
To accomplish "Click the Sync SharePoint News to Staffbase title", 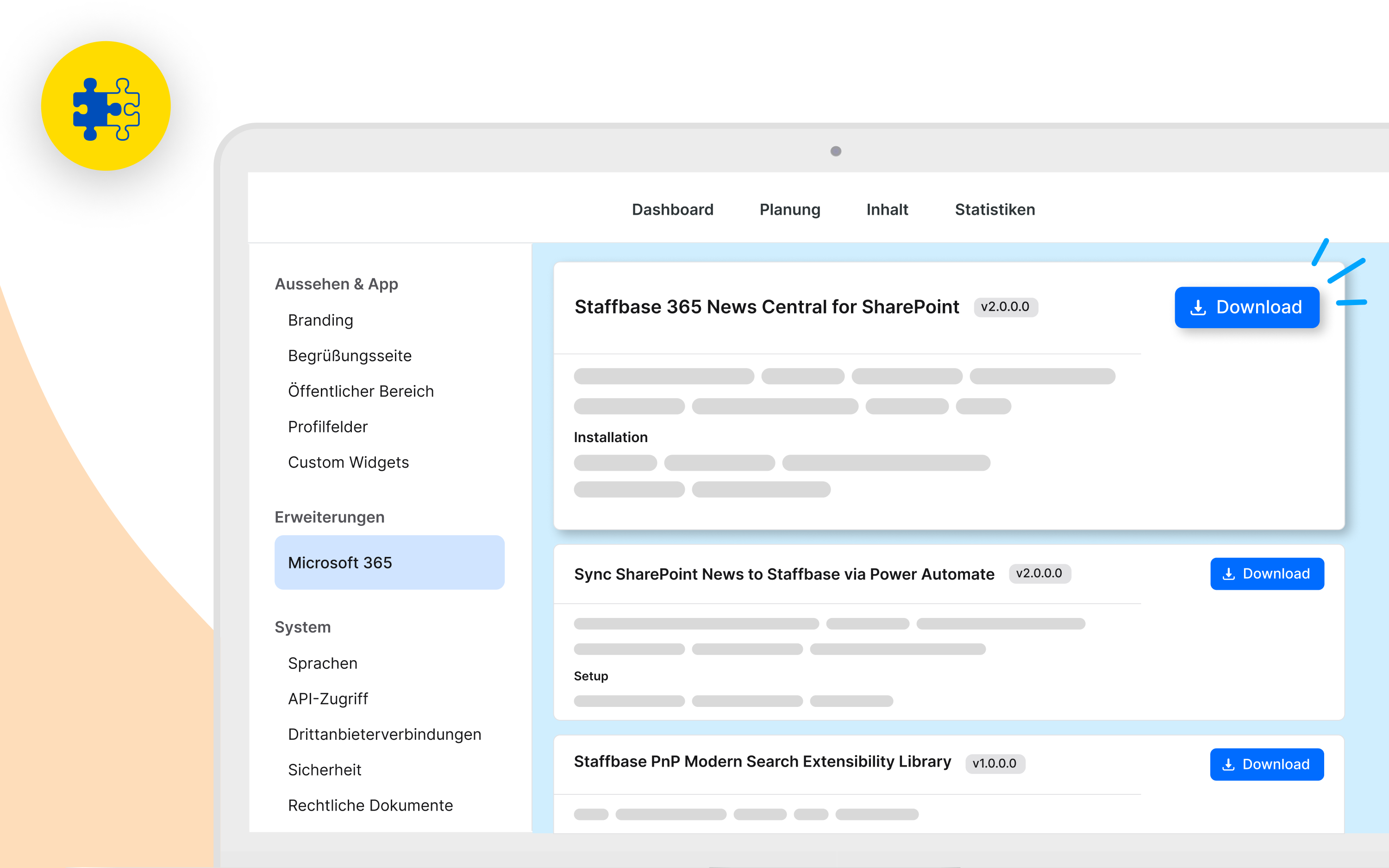I will point(784,574).
